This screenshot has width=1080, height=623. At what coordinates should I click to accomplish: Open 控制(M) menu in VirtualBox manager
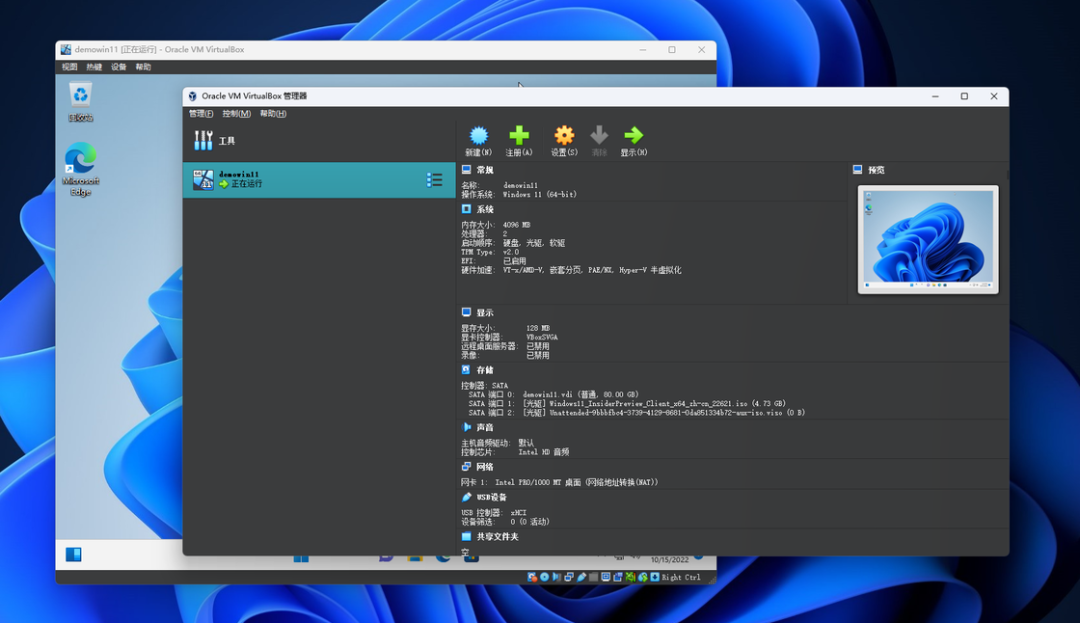(x=236, y=114)
